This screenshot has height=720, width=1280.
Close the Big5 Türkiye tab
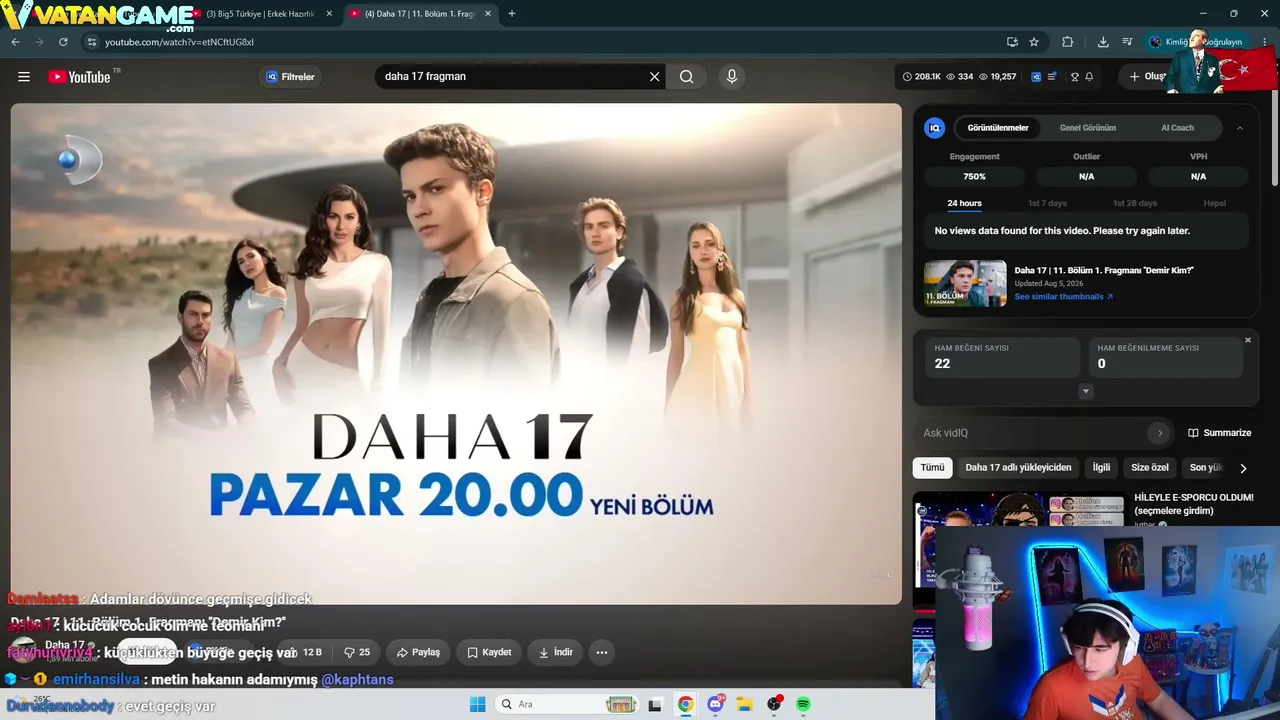pyautogui.click(x=329, y=14)
